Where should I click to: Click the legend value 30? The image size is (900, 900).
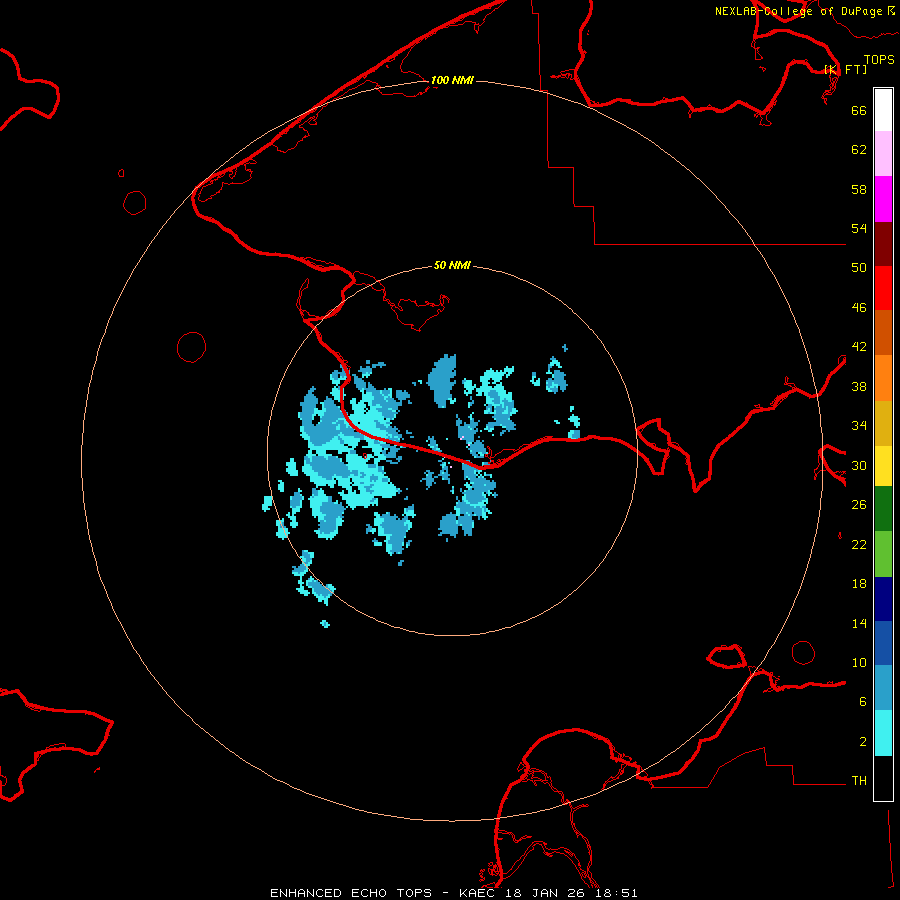859,465
